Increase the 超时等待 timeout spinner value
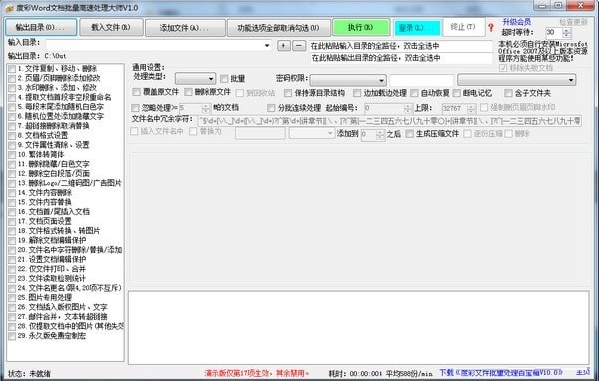The image size is (599, 381). 567,30
